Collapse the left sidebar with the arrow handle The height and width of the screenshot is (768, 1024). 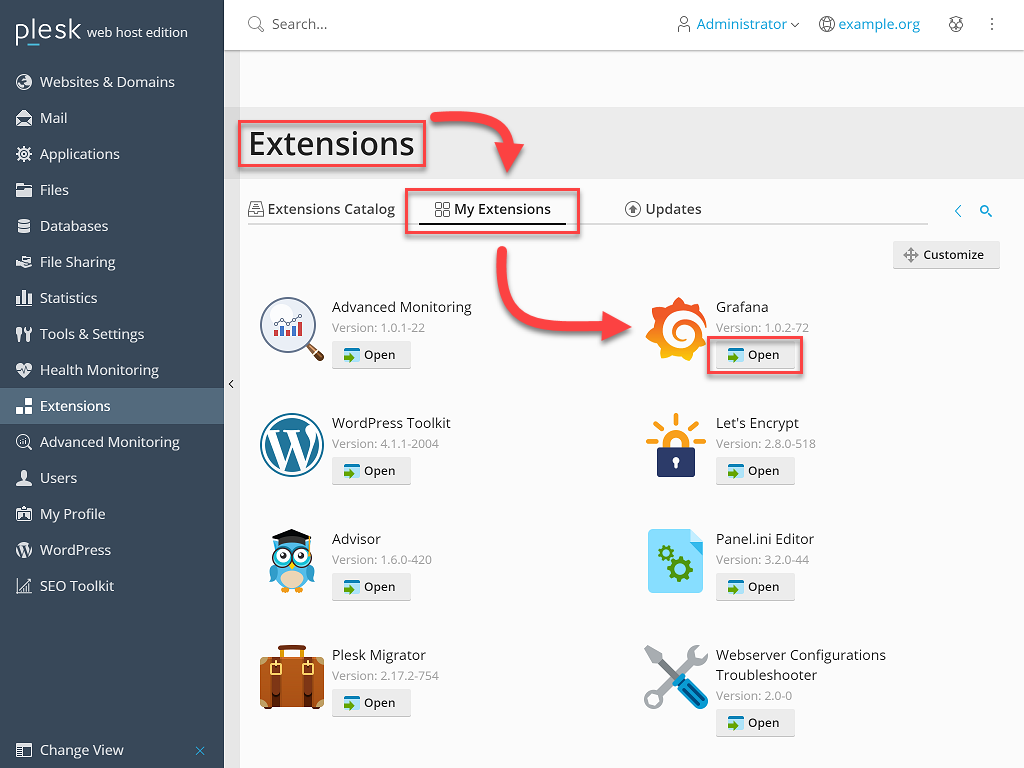[x=231, y=384]
